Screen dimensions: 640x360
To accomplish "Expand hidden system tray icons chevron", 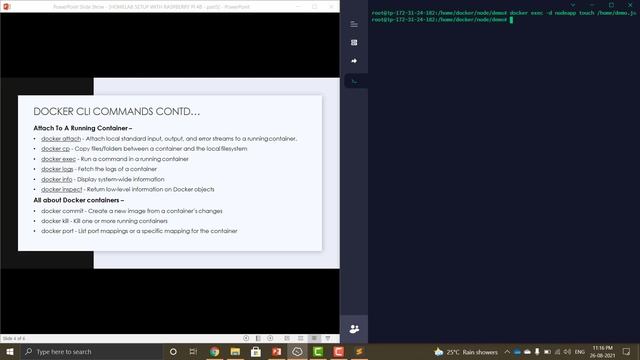I will (x=507, y=352).
